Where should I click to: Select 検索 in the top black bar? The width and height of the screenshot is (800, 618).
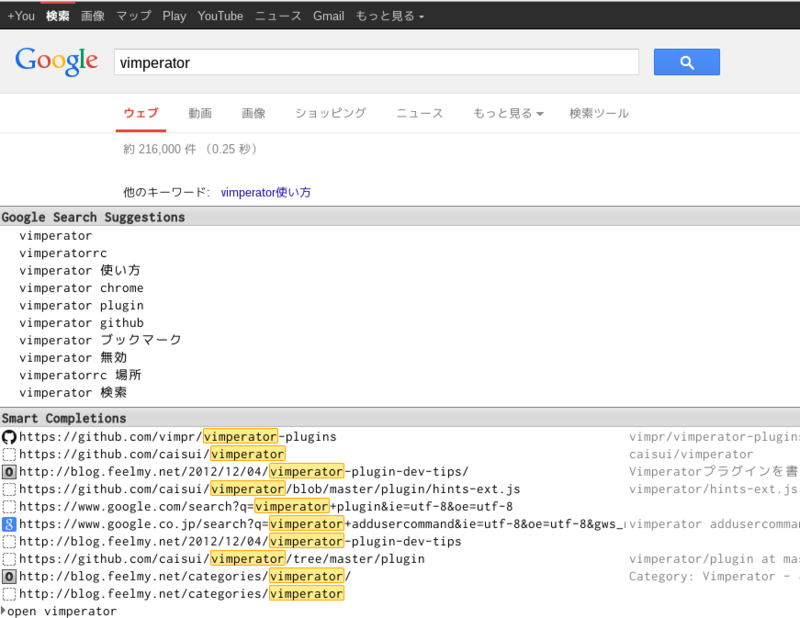coord(57,16)
